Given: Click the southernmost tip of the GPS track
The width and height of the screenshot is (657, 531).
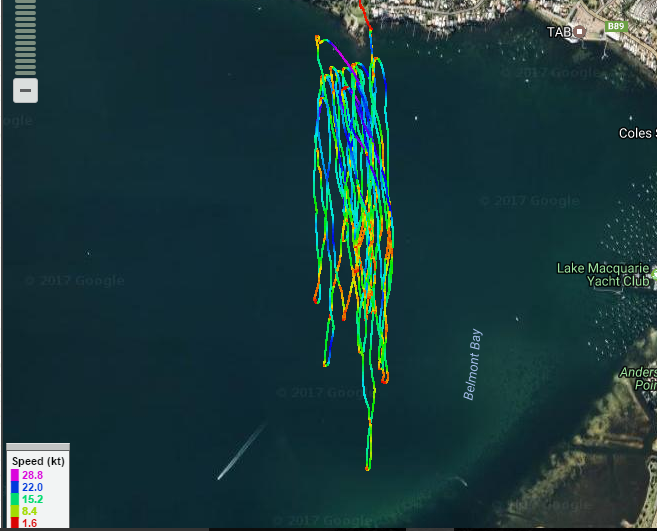Looking at the screenshot, I should (x=368, y=467).
